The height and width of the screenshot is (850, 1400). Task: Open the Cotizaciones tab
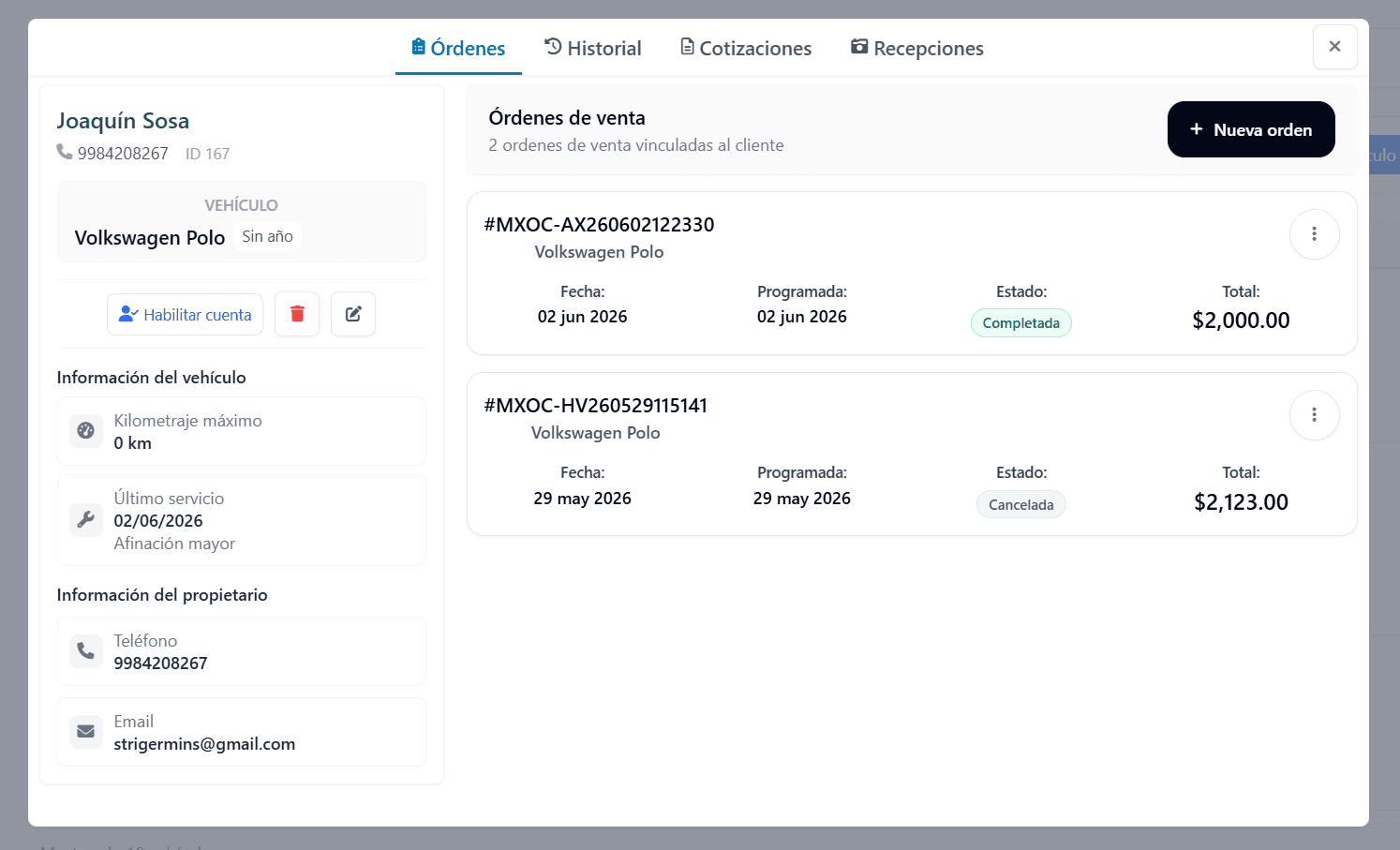click(x=746, y=48)
